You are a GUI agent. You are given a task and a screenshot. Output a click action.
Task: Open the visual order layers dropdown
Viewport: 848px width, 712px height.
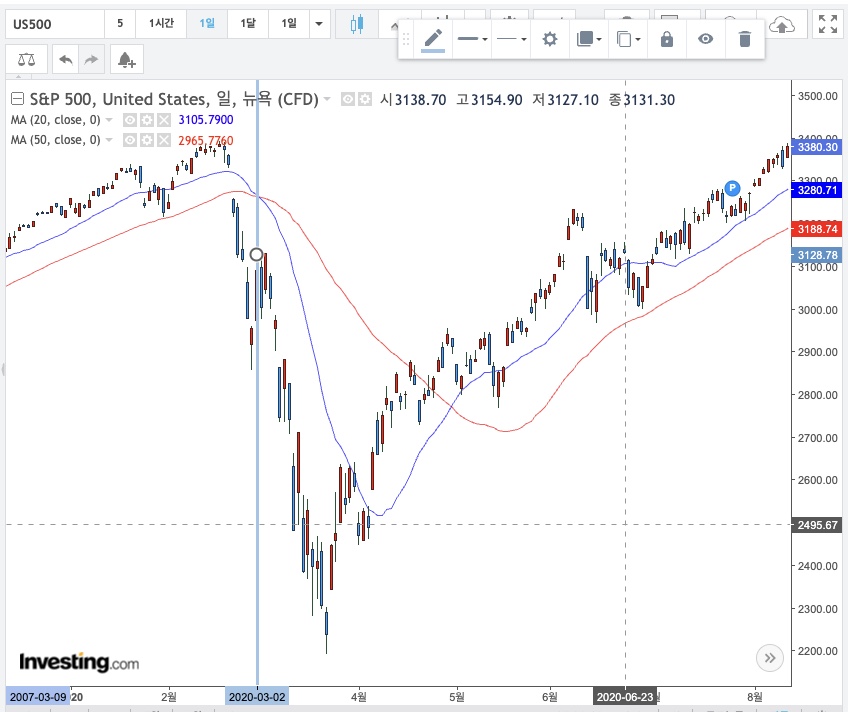coord(588,39)
